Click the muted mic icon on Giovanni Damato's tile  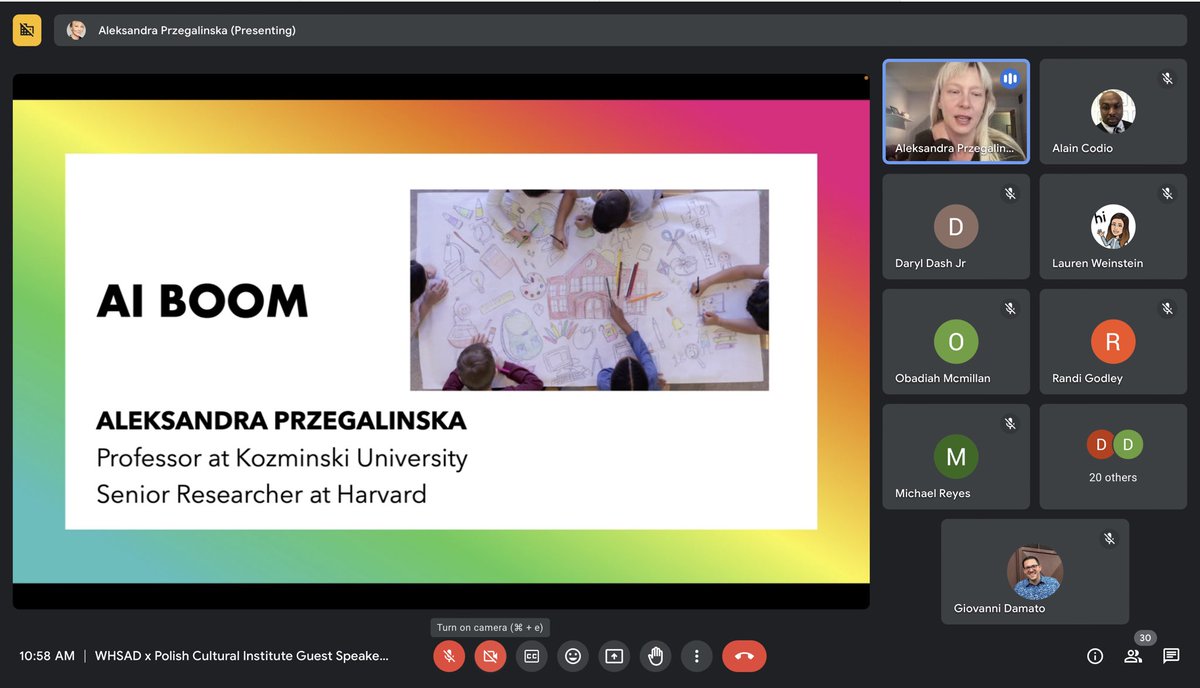click(1109, 539)
